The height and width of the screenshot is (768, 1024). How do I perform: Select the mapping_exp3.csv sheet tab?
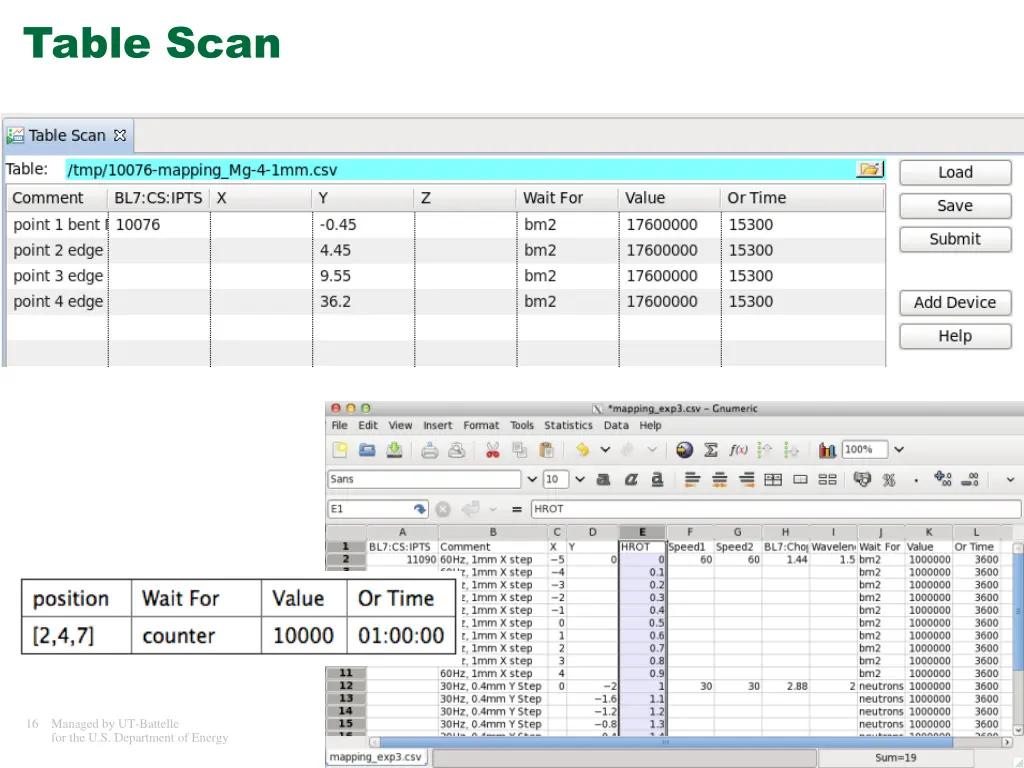tap(376, 757)
